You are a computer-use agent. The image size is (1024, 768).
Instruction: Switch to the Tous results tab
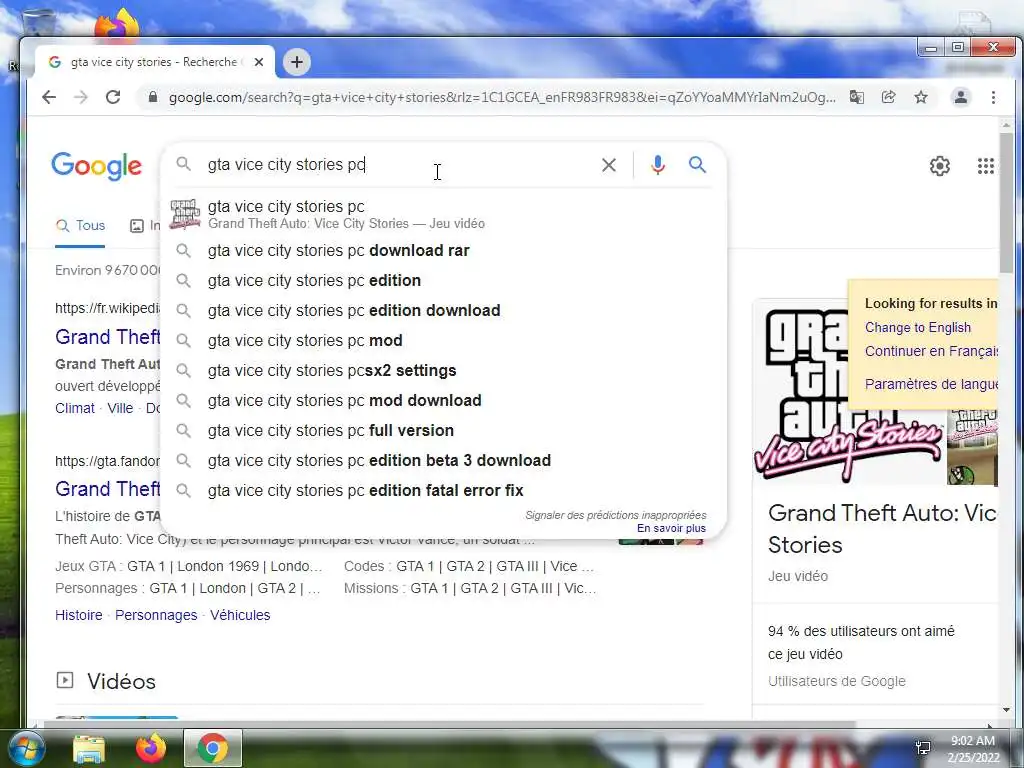pos(80,226)
